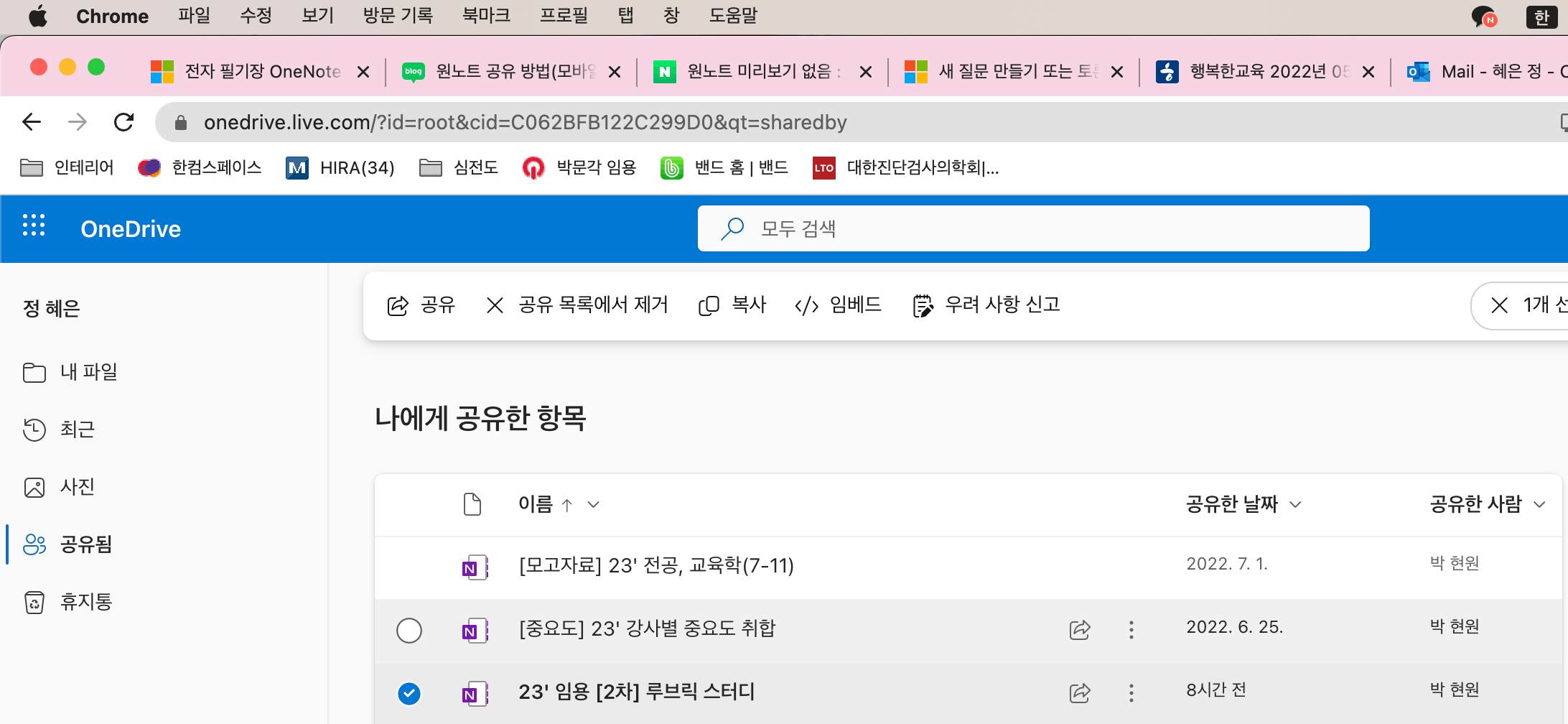This screenshot has width=1568, height=724.
Task: Open more actions for [중요도] 23' 강사별 row
Action: coord(1131,630)
